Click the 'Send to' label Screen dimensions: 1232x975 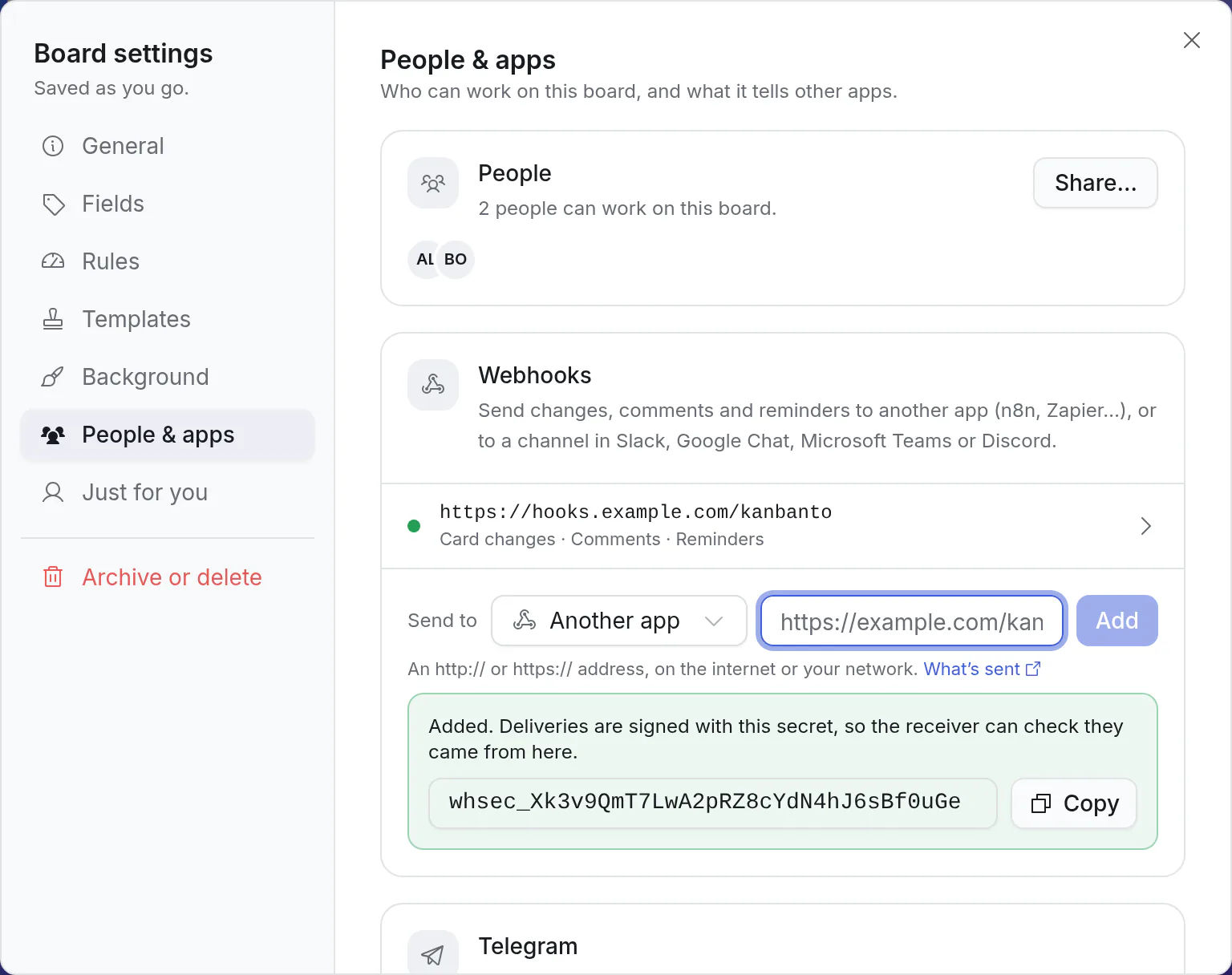point(442,621)
